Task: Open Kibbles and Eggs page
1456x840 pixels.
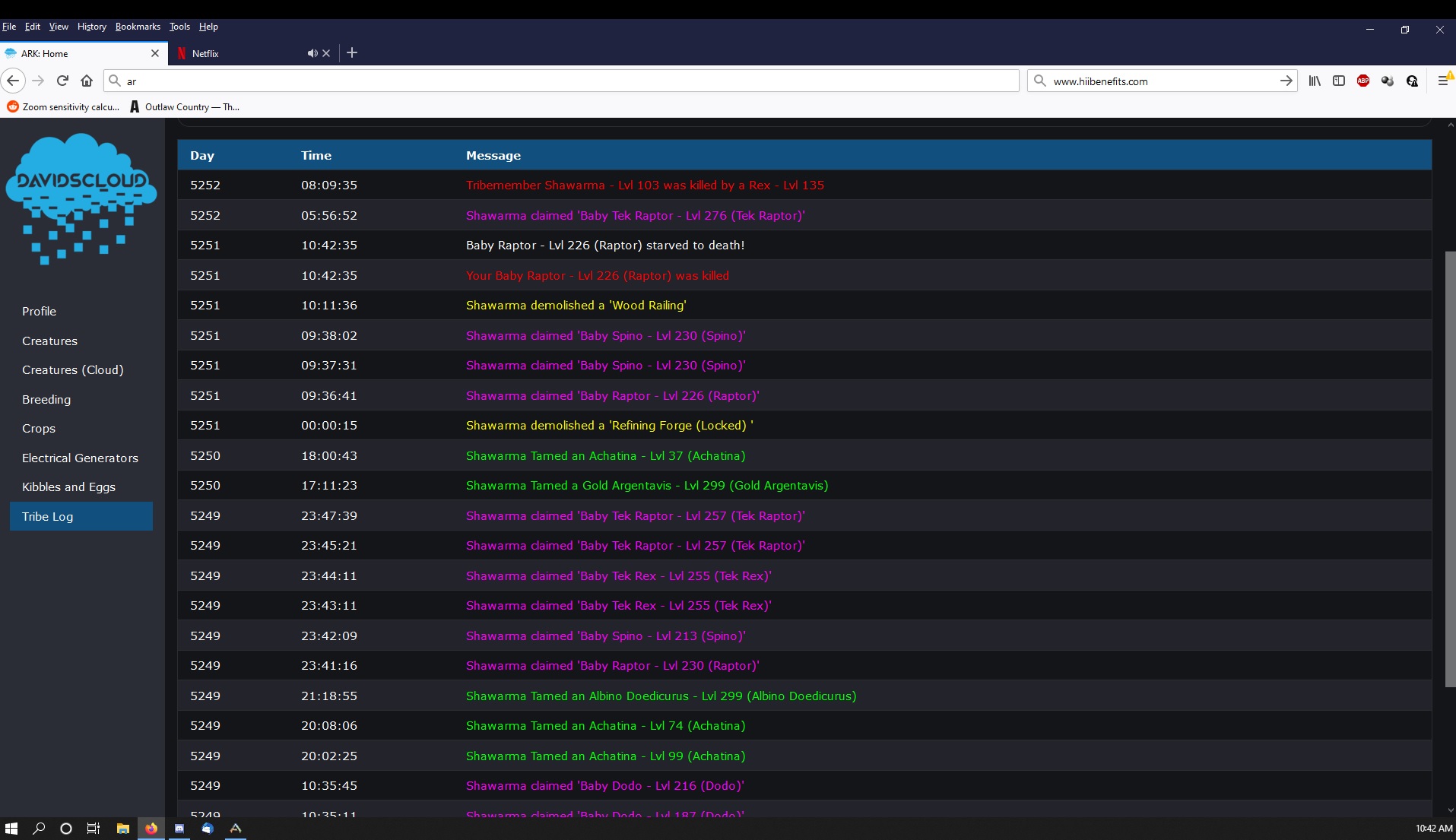Action: [68, 487]
